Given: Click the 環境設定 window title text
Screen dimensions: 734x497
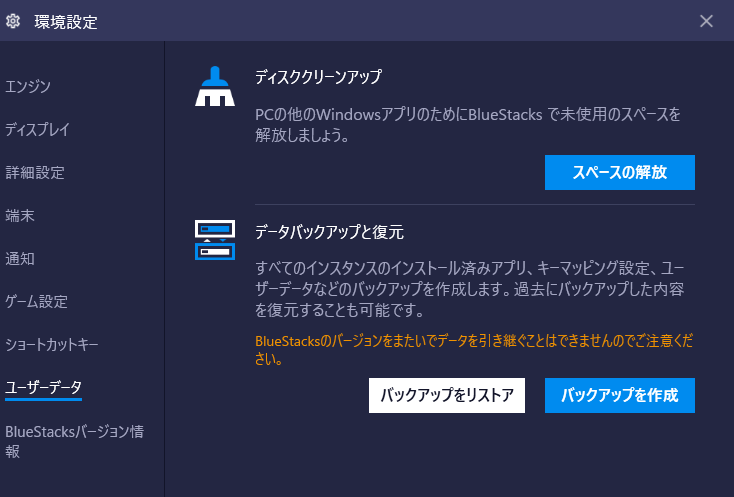Looking at the screenshot, I should point(66,22).
